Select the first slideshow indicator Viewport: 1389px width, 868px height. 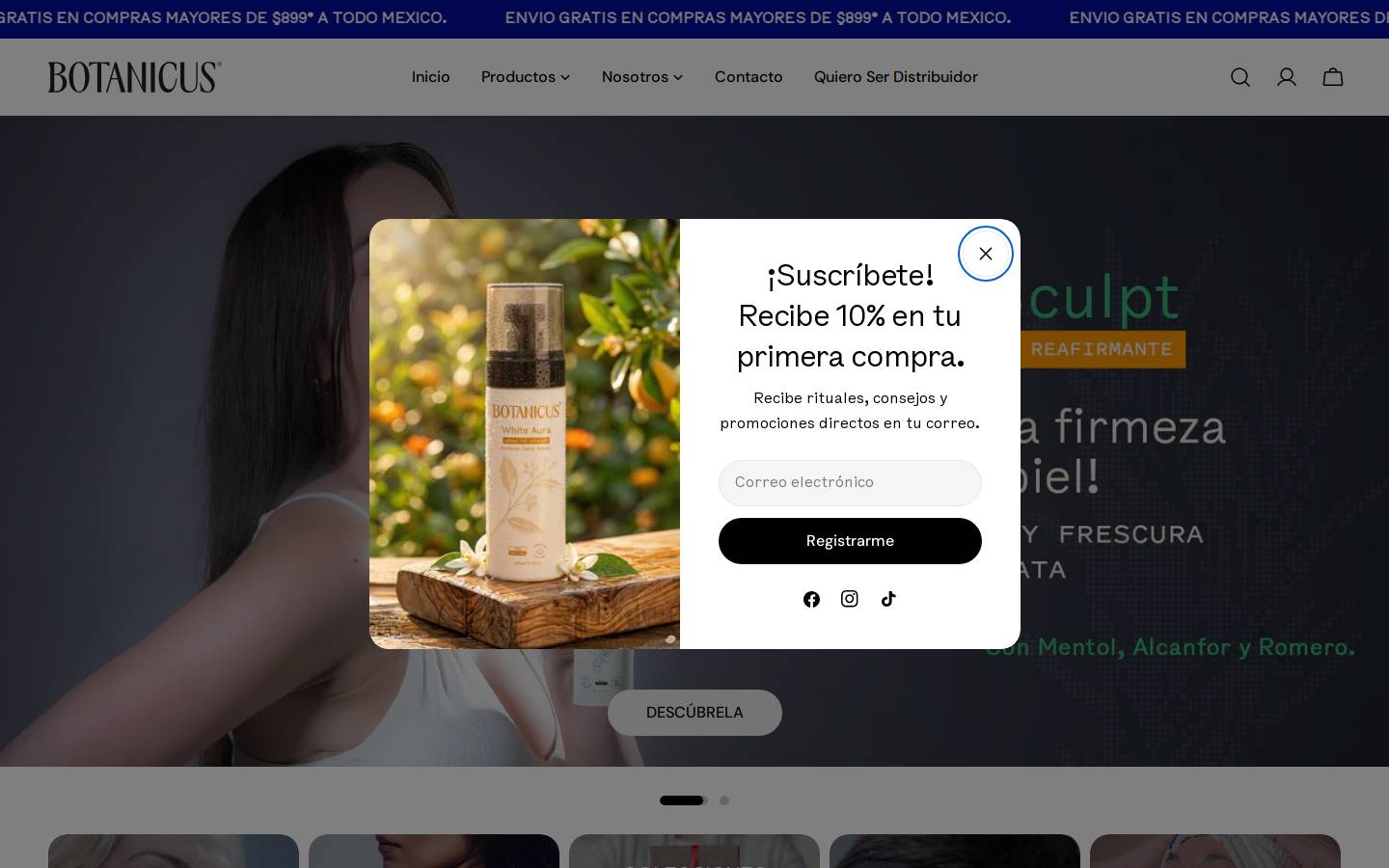pyautogui.click(x=683, y=800)
